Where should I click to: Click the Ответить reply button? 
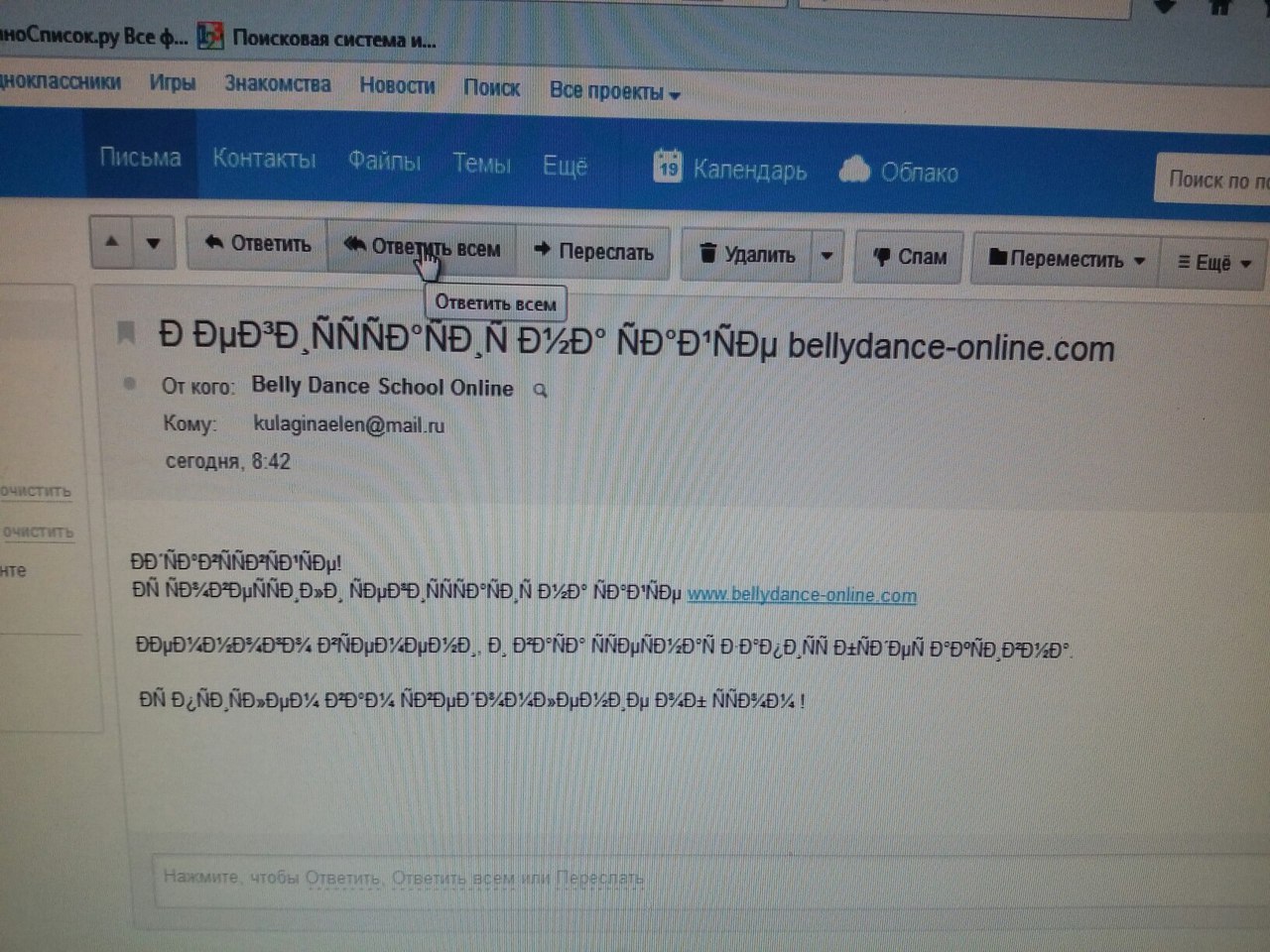click(x=258, y=244)
